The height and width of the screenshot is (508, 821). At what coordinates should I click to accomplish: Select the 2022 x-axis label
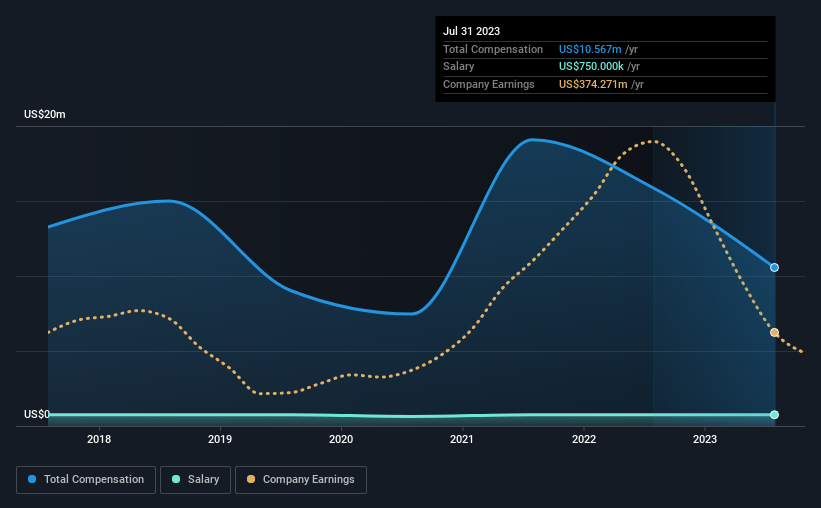pos(584,439)
